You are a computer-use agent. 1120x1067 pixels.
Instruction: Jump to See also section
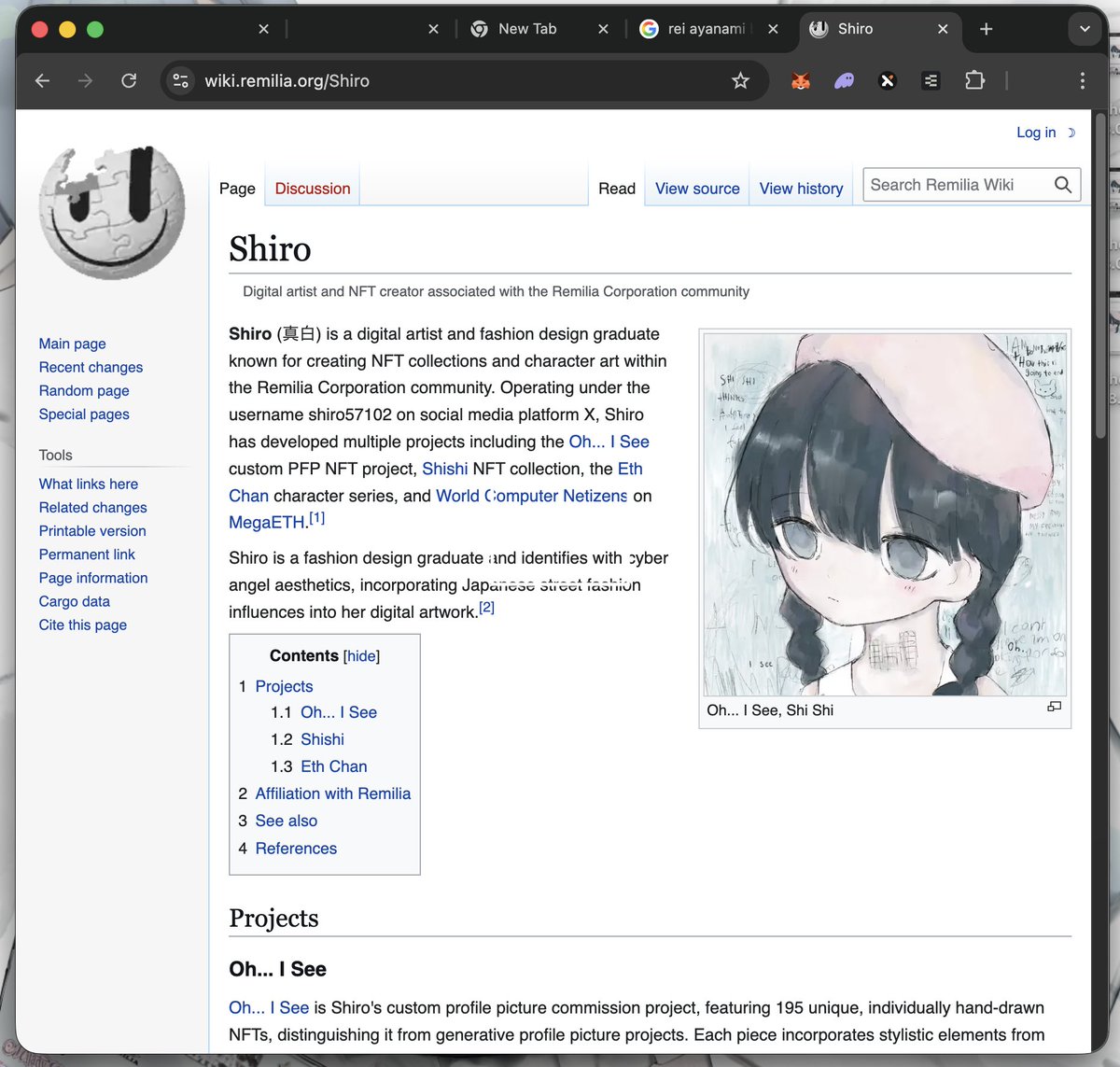click(x=287, y=821)
